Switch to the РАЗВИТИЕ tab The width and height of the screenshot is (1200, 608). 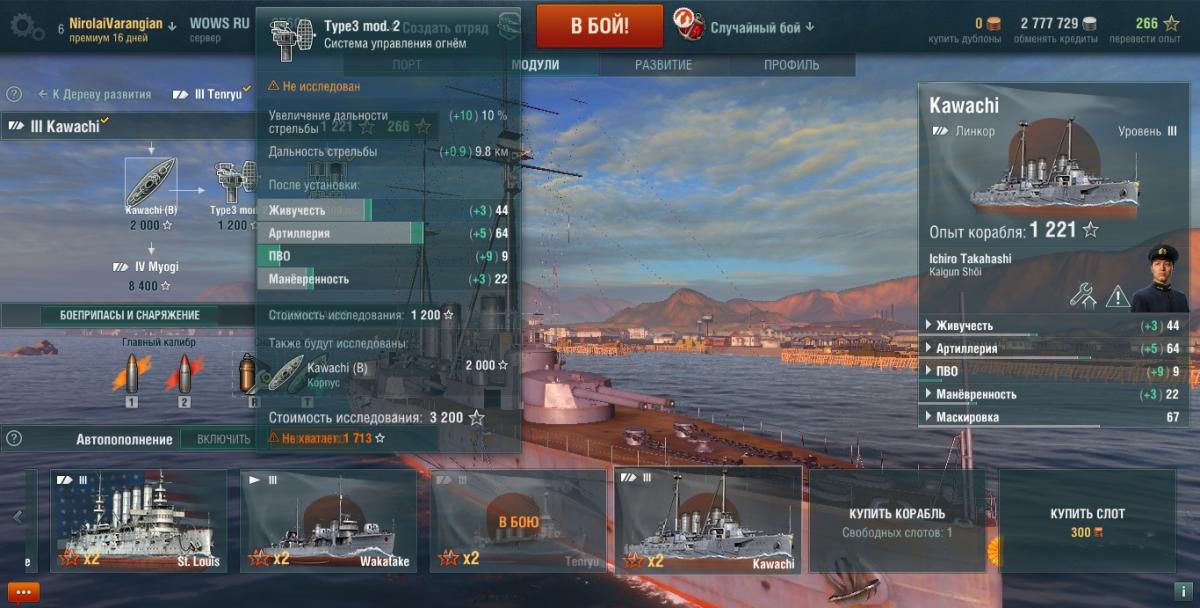663,65
